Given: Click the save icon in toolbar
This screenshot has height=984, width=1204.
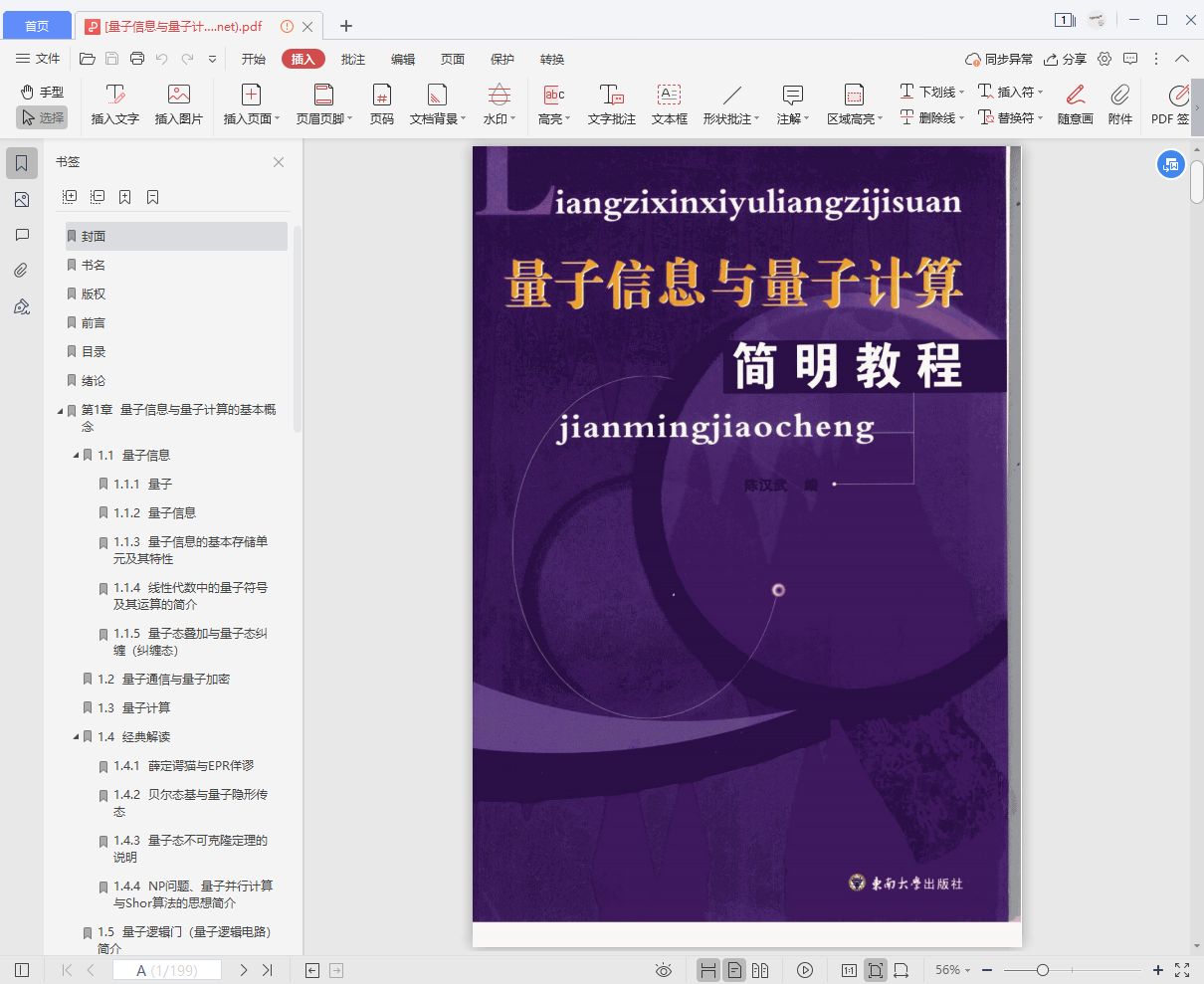Looking at the screenshot, I should [112, 59].
